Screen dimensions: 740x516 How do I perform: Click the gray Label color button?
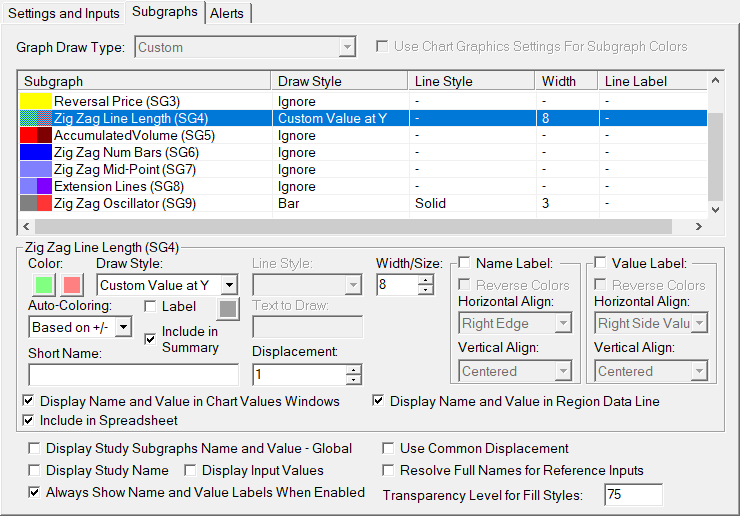(x=228, y=308)
